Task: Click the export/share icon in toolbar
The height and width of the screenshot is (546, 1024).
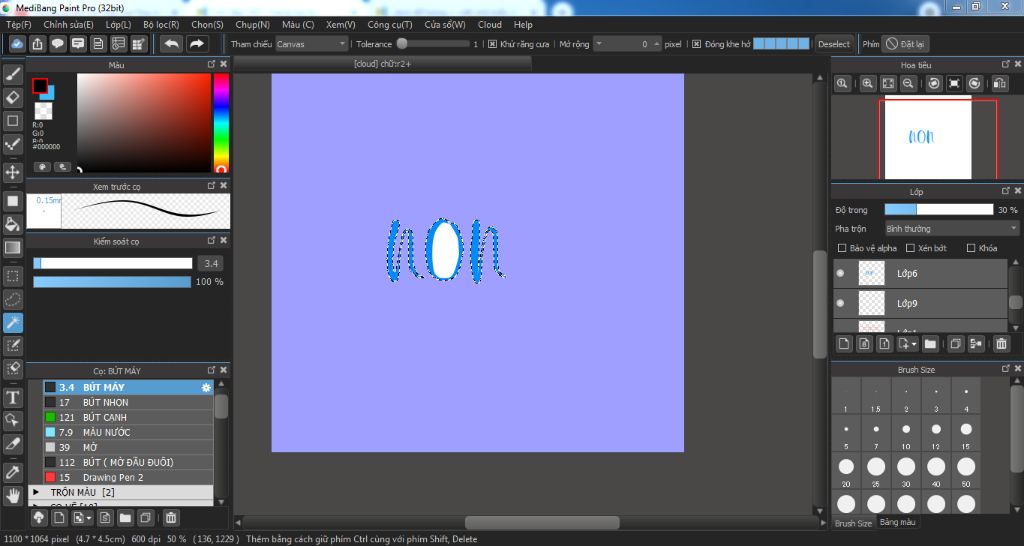Action: pyautogui.click(x=37, y=44)
